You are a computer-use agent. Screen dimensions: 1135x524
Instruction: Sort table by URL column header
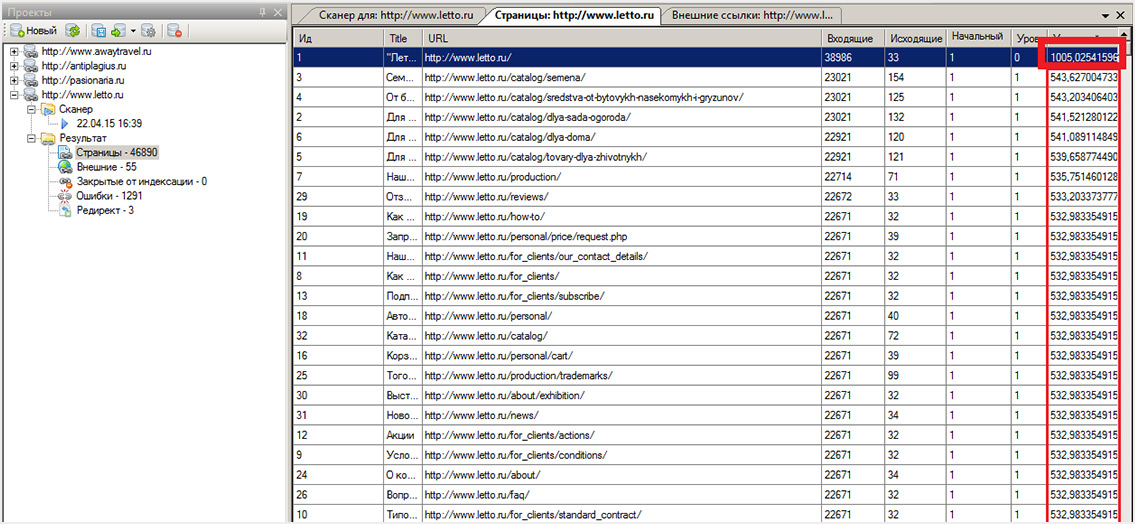coord(620,38)
